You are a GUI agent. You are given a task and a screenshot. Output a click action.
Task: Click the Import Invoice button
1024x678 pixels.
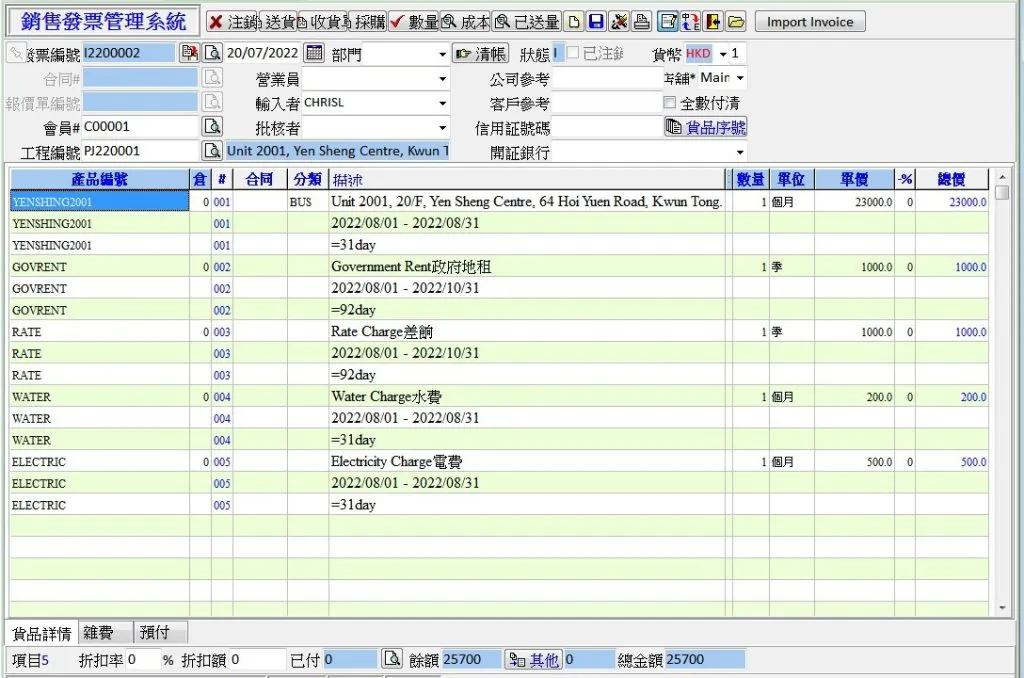(x=810, y=22)
